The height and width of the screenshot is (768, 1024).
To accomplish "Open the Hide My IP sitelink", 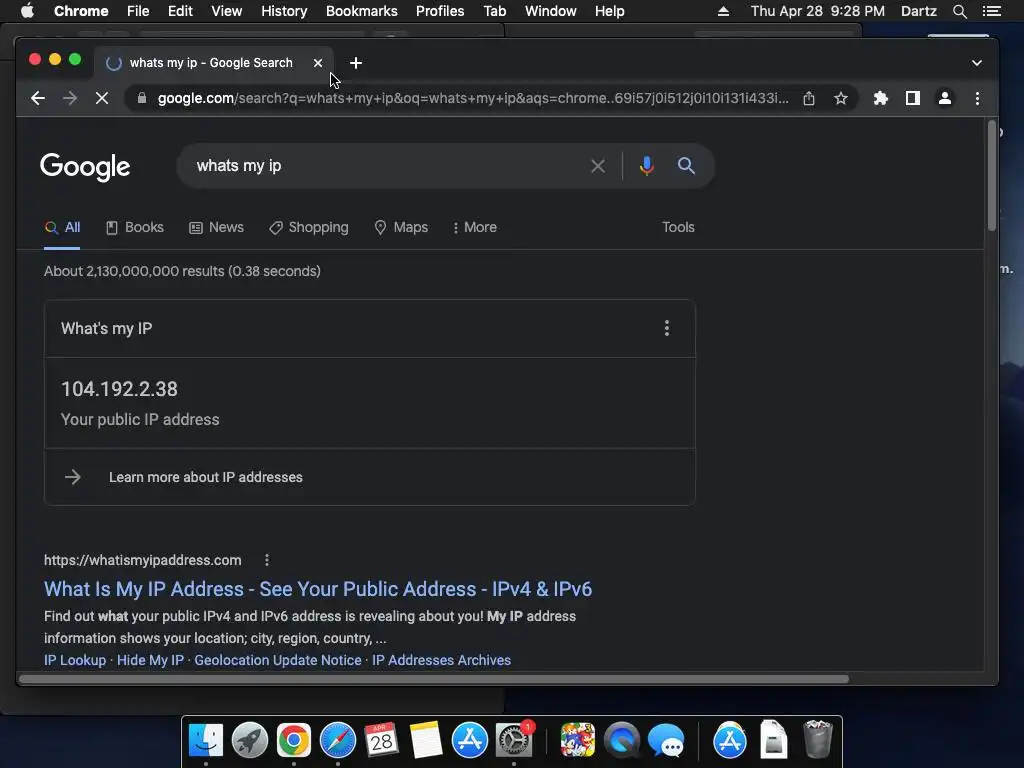I will (x=151, y=660).
